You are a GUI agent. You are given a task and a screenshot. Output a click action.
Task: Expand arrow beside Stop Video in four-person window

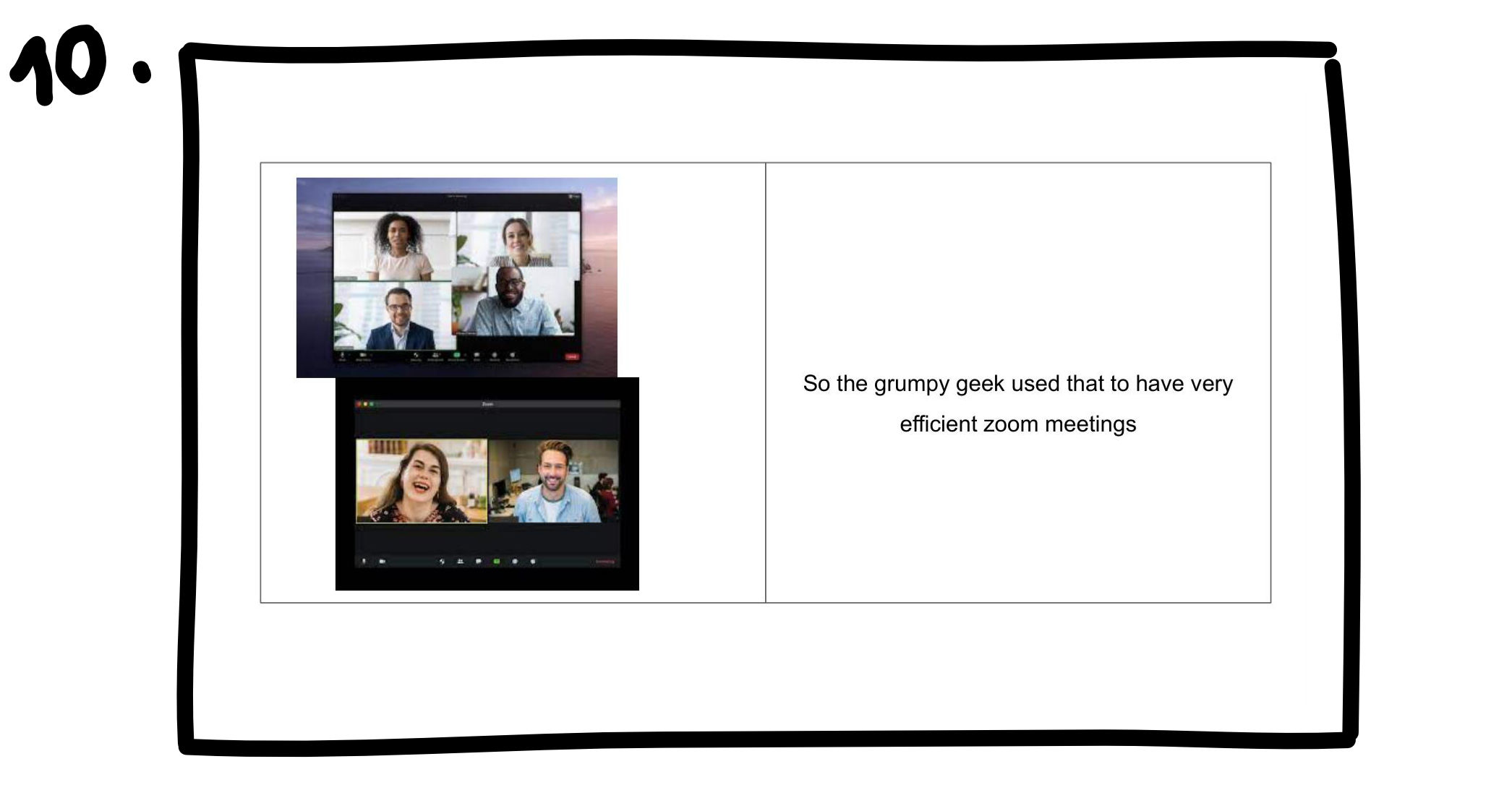[372, 354]
